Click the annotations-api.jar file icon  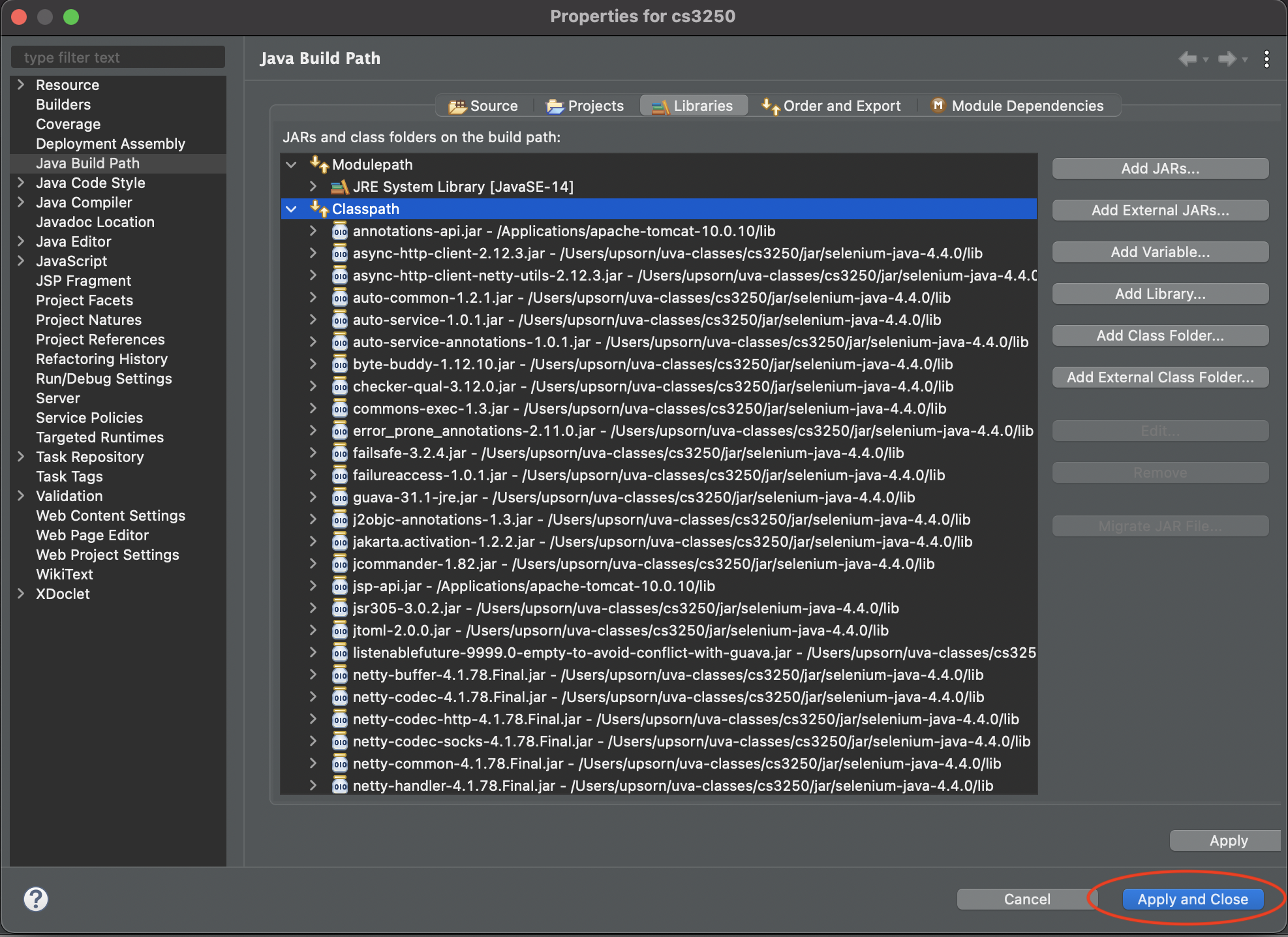pos(339,231)
